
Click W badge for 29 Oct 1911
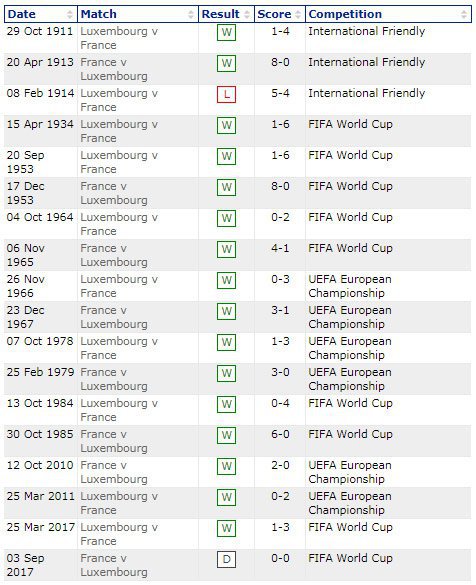(x=226, y=33)
